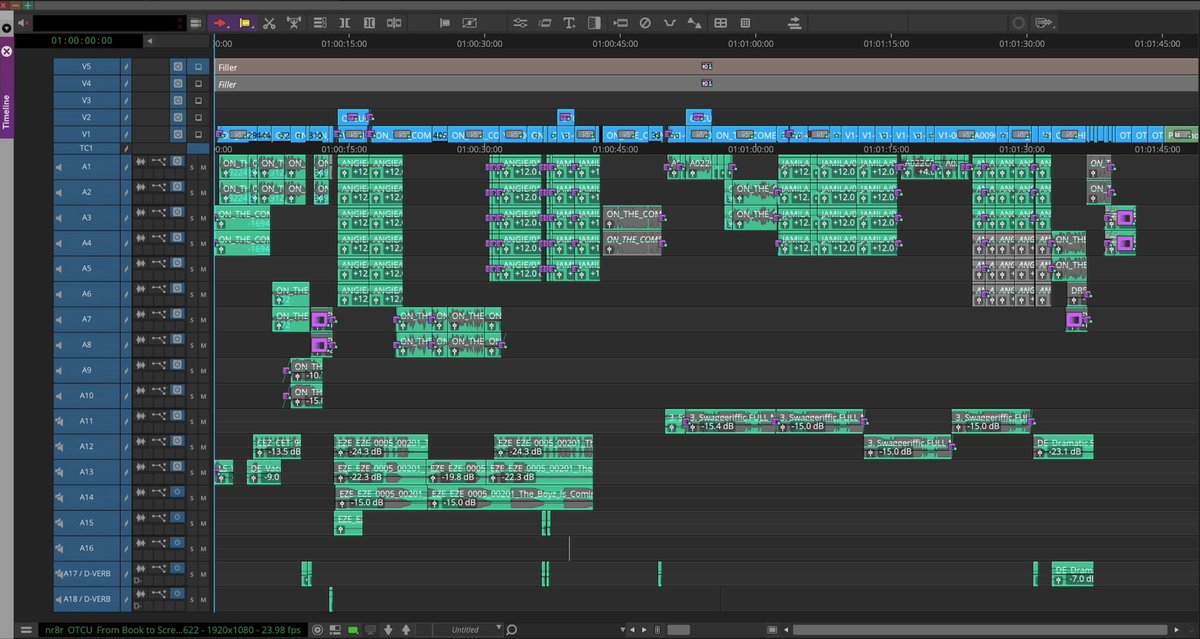This screenshot has width=1200, height=639.
Task: Select the yellow Extract/Splice-in segment tool
Action: (x=245, y=22)
